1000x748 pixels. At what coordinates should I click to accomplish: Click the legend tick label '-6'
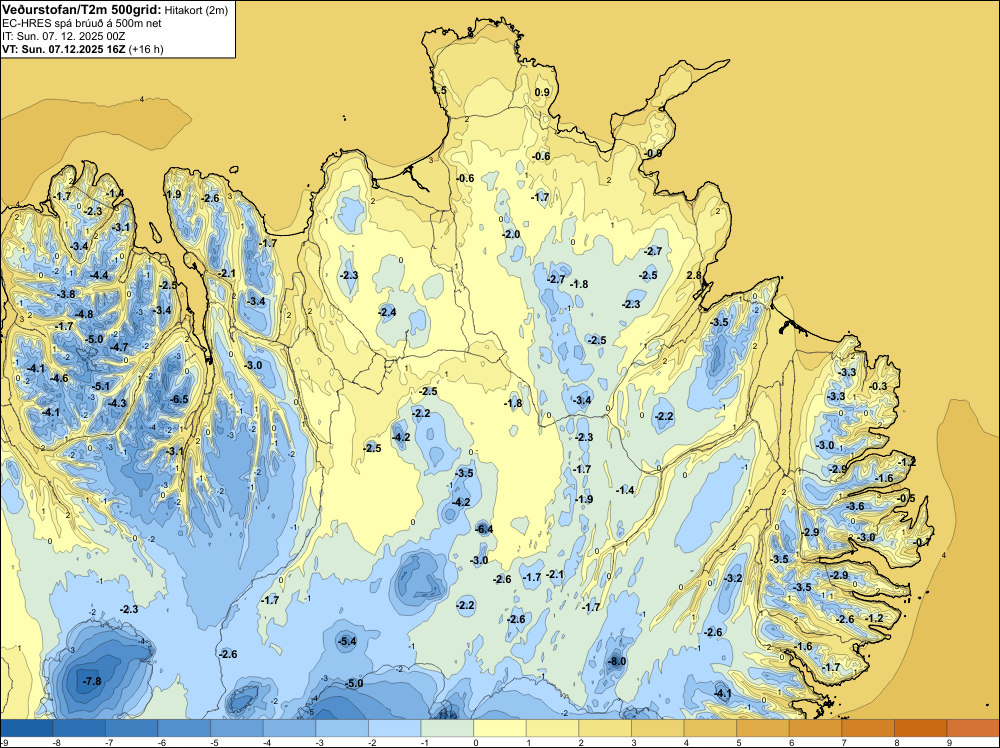162,743
